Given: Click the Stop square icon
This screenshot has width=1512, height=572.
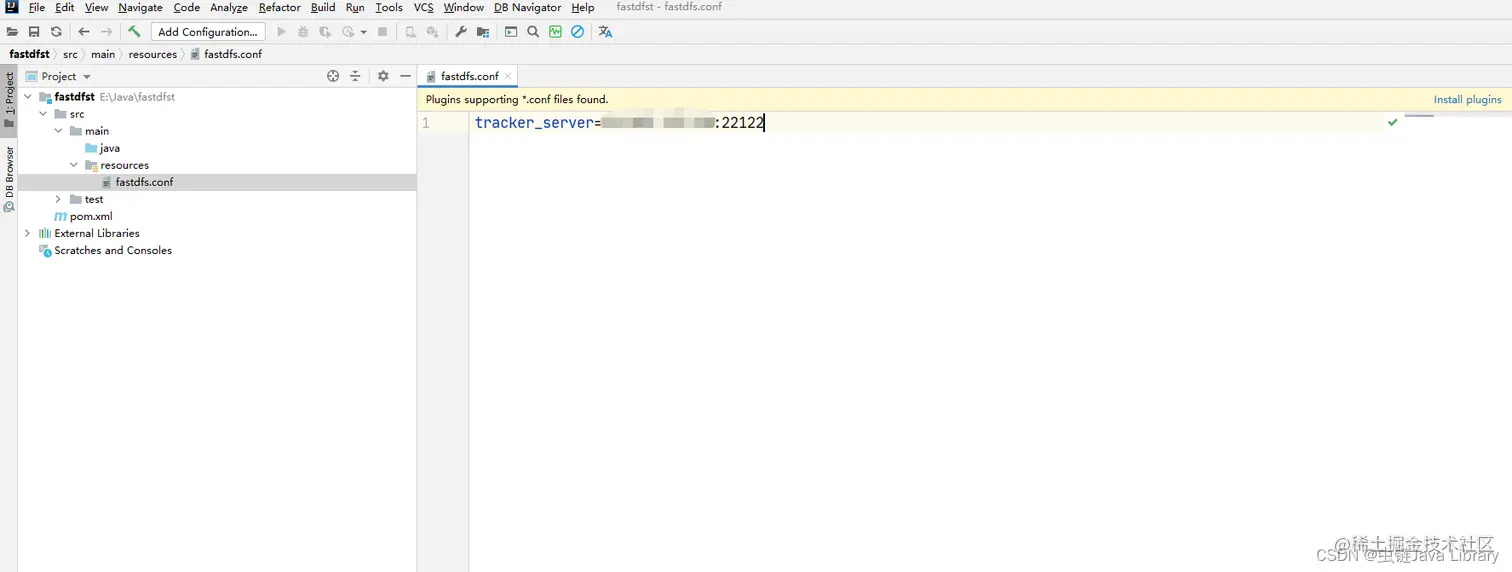Looking at the screenshot, I should pos(382,32).
